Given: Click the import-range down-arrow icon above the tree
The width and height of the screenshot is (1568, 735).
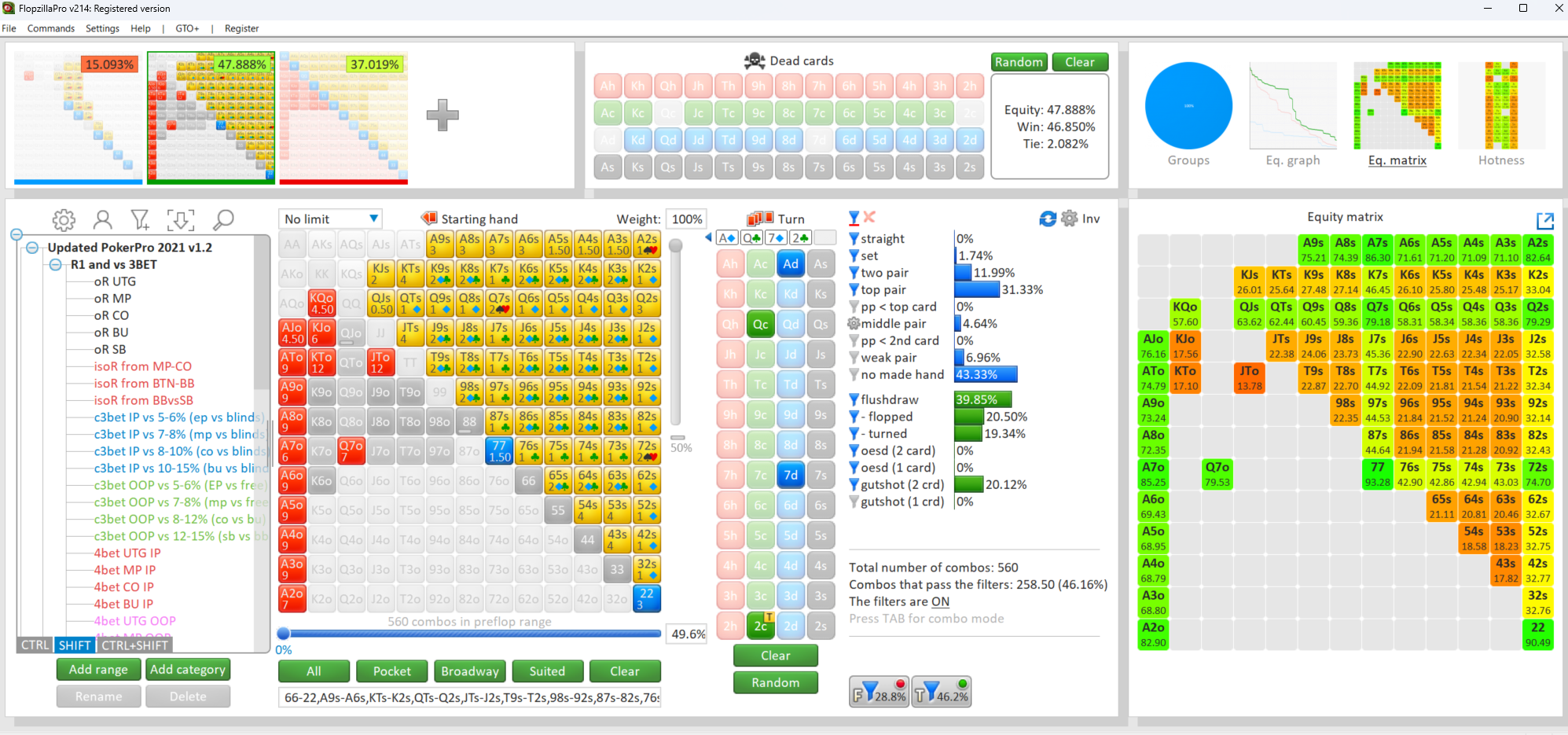Looking at the screenshot, I should pyautogui.click(x=181, y=219).
